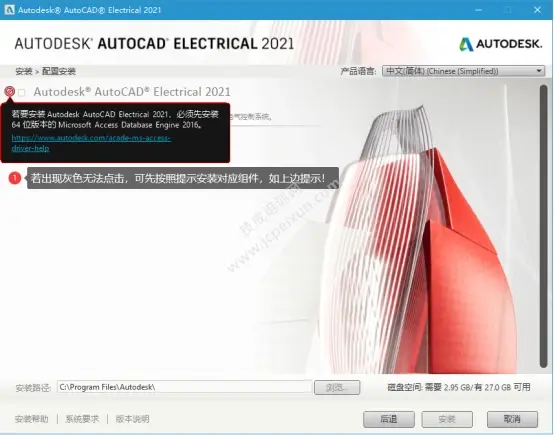Screen dimensions: 554x435
Task: Tick the Autodesk AutoCAD Electrical 2021 checkbox
Action: point(22,93)
